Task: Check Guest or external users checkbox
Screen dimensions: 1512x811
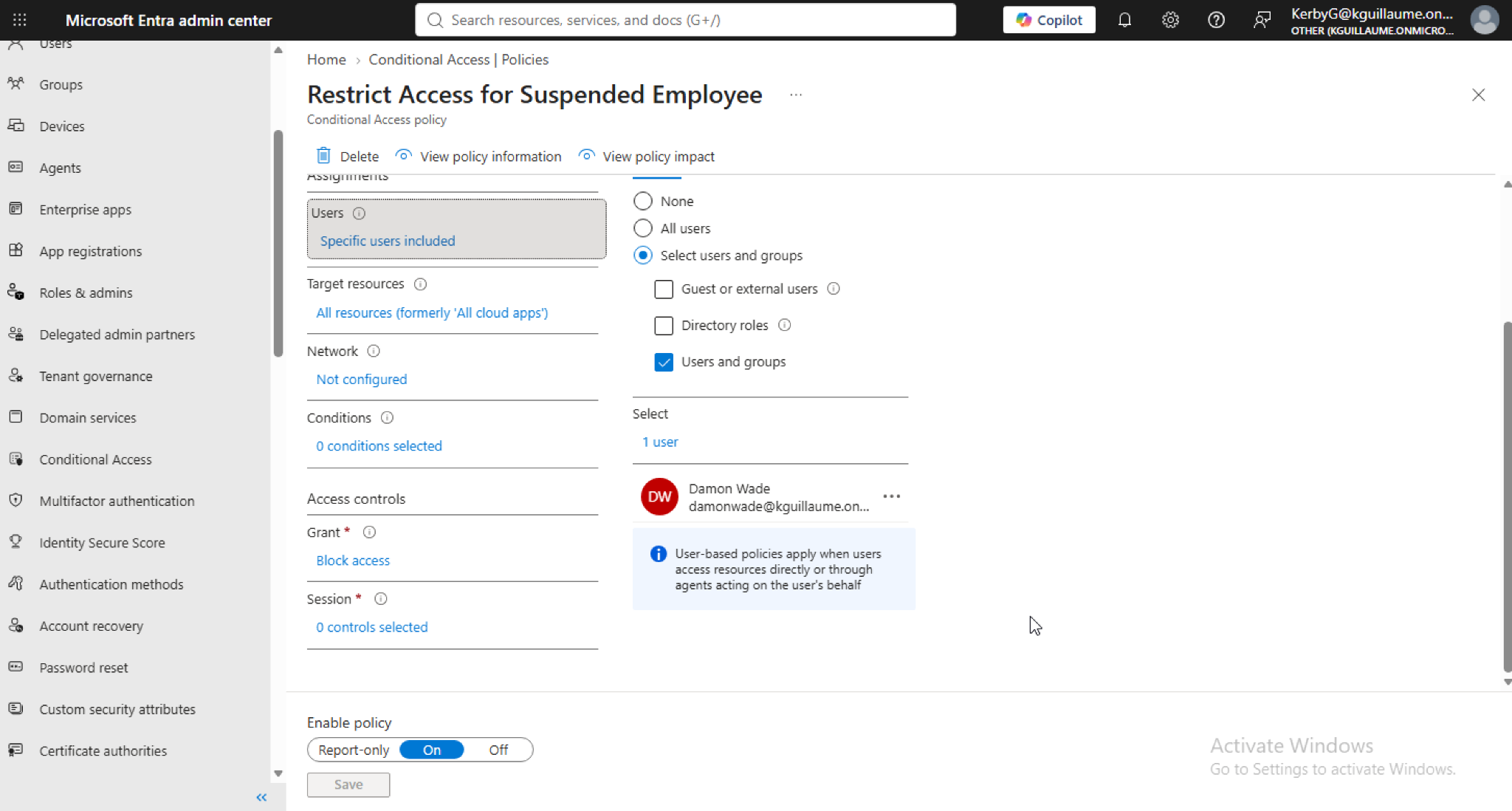Action: tap(664, 289)
